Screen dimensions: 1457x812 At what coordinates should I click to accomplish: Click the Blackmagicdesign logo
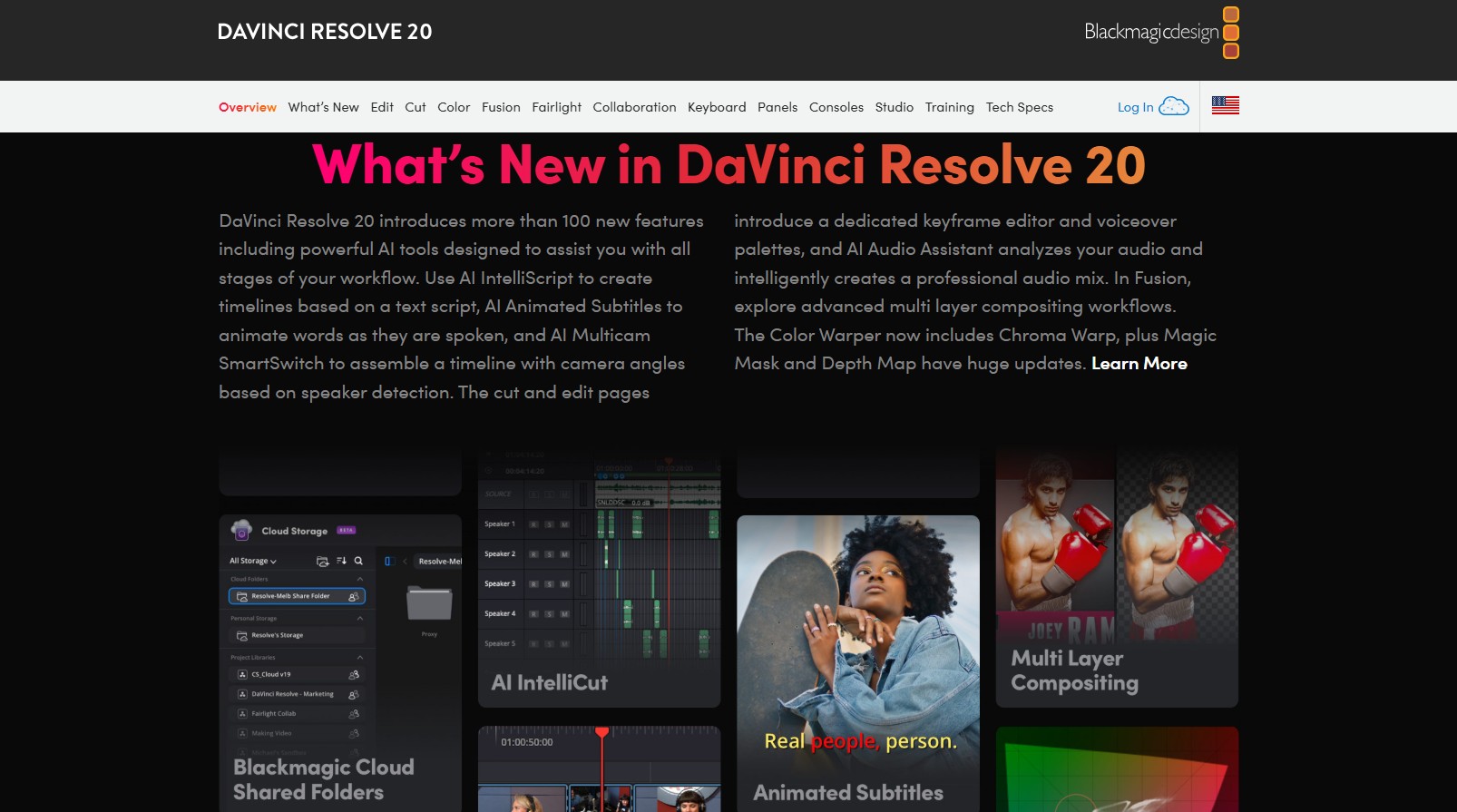[1162, 32]
